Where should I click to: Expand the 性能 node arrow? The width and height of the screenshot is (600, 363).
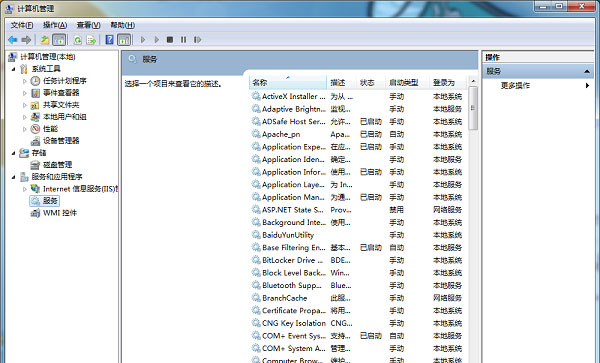pos(25,129)
